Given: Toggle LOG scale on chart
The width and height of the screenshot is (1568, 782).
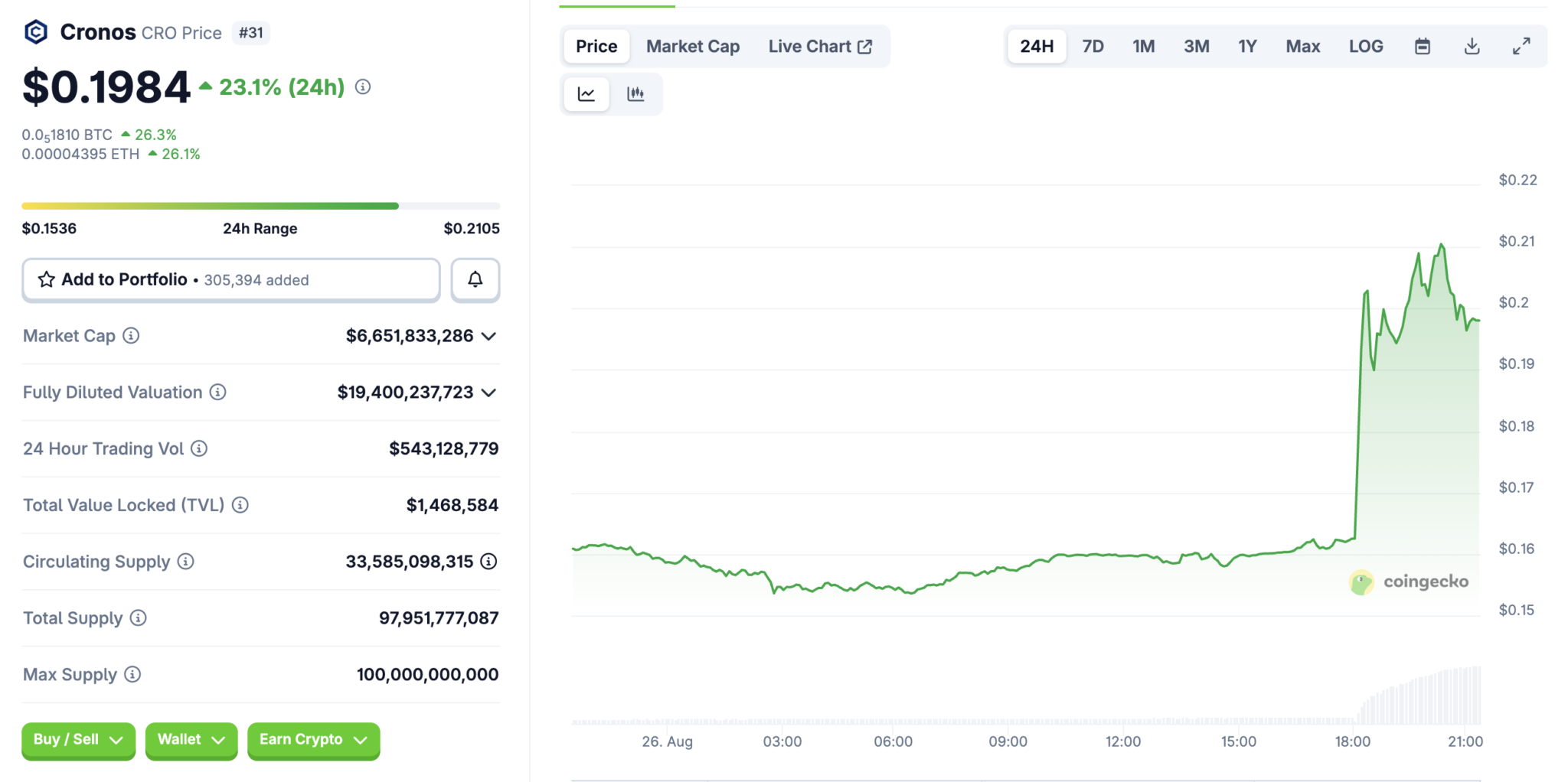Looking at the screenshot, I should [x=1366, y=47].
